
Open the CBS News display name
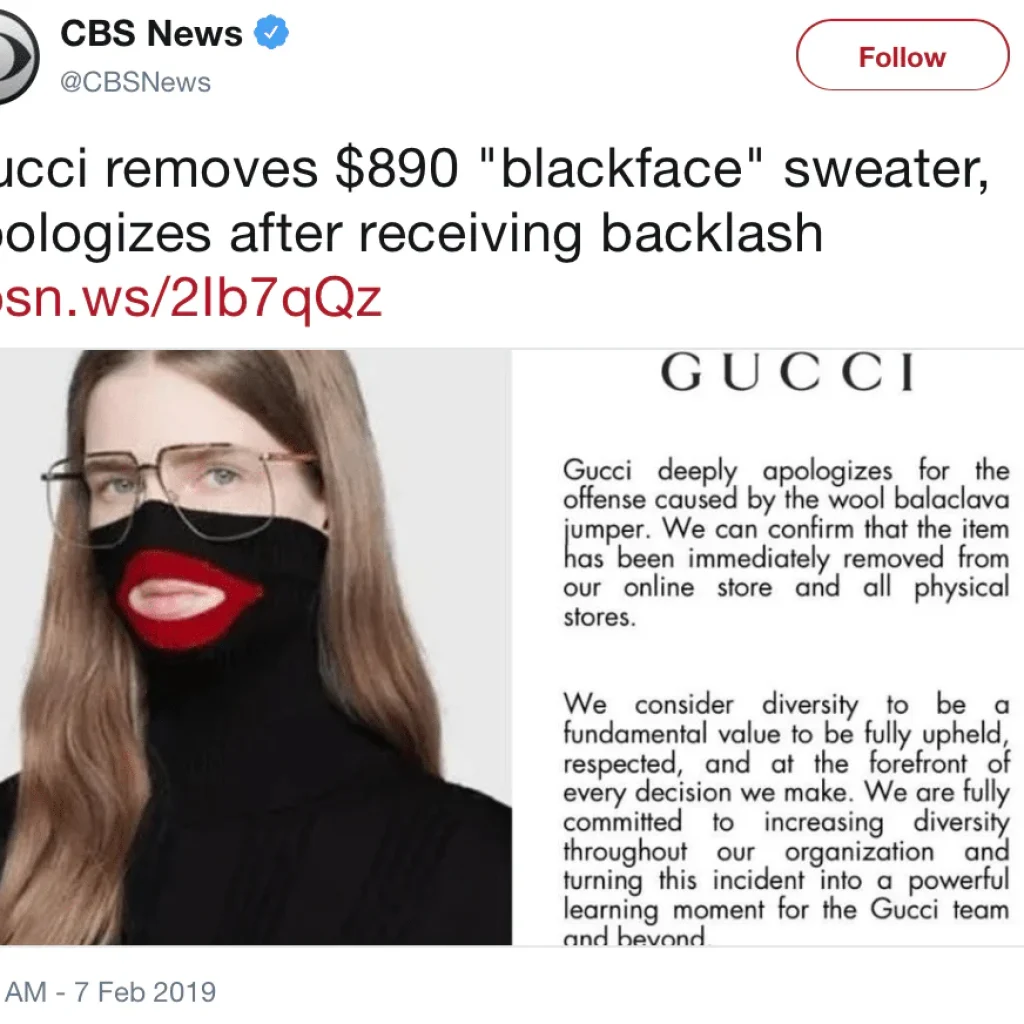point(151,33)
